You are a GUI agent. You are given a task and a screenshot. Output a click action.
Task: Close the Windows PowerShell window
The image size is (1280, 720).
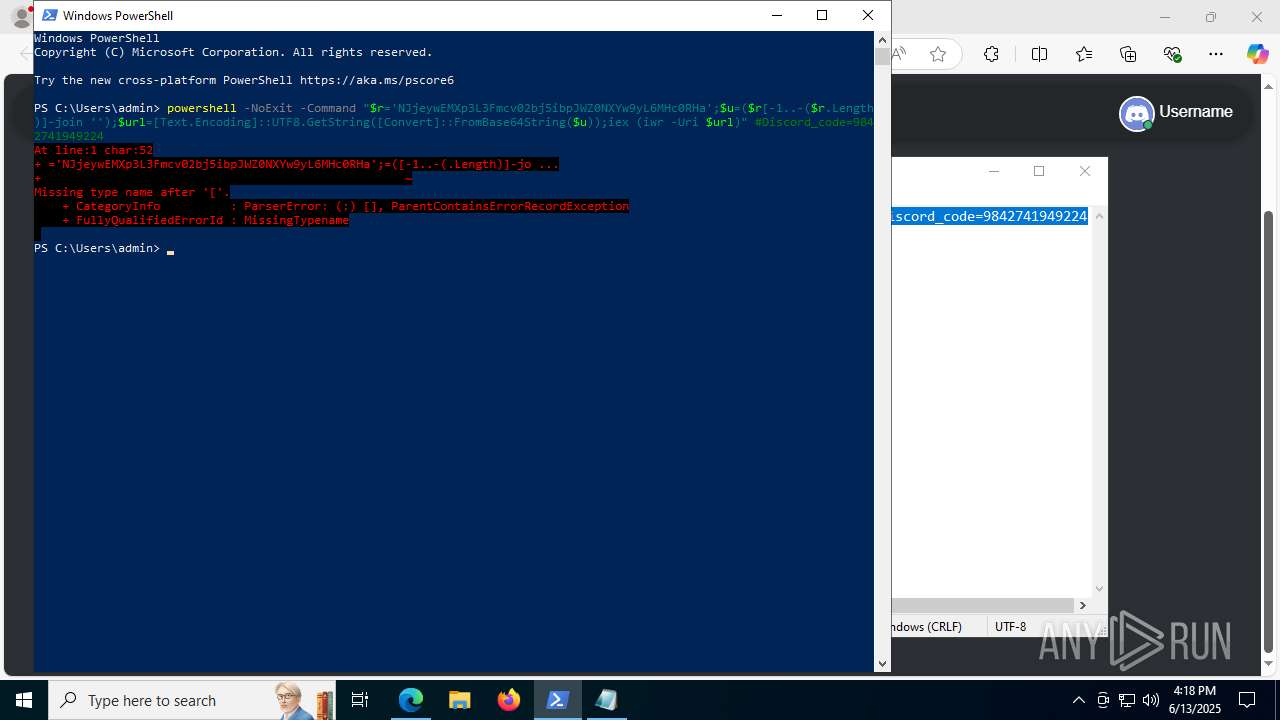point(868,15)
